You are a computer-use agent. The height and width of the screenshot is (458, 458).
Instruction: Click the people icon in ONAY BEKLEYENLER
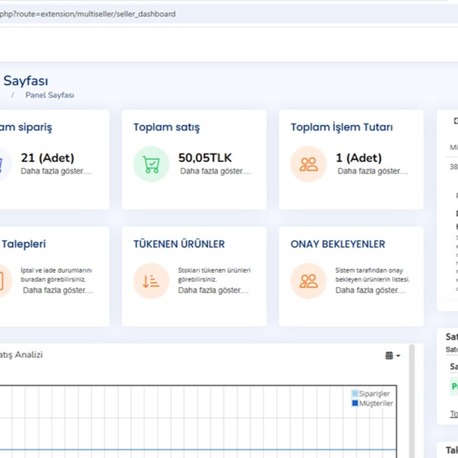pyautogui.click(x=308, y=281)
